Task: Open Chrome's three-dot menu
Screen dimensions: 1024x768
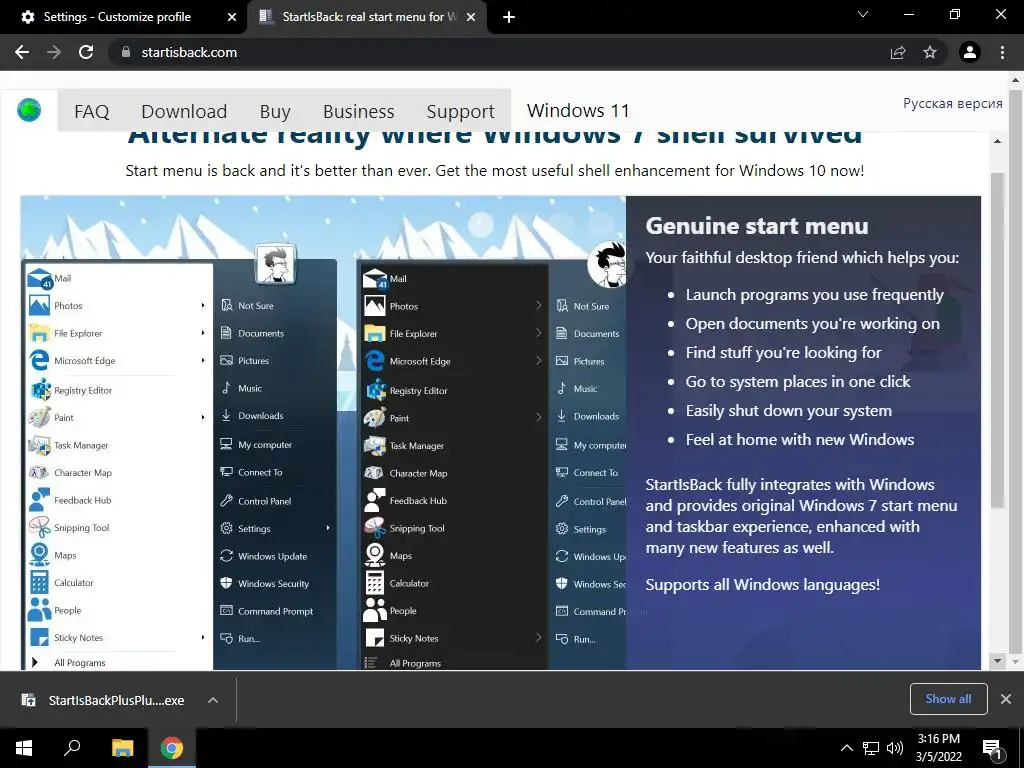Action: [1002, 52]
